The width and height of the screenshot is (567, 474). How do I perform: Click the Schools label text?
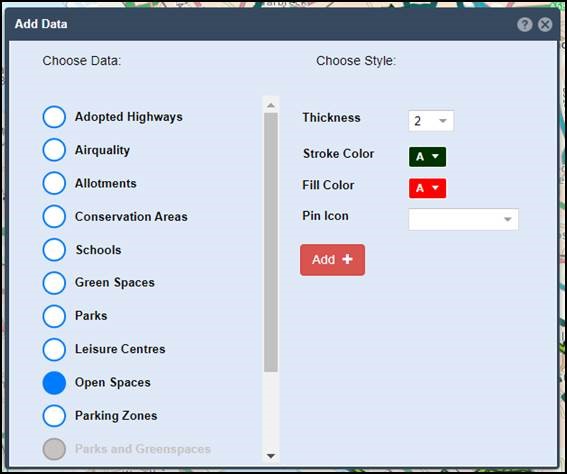tap(98, 250)
